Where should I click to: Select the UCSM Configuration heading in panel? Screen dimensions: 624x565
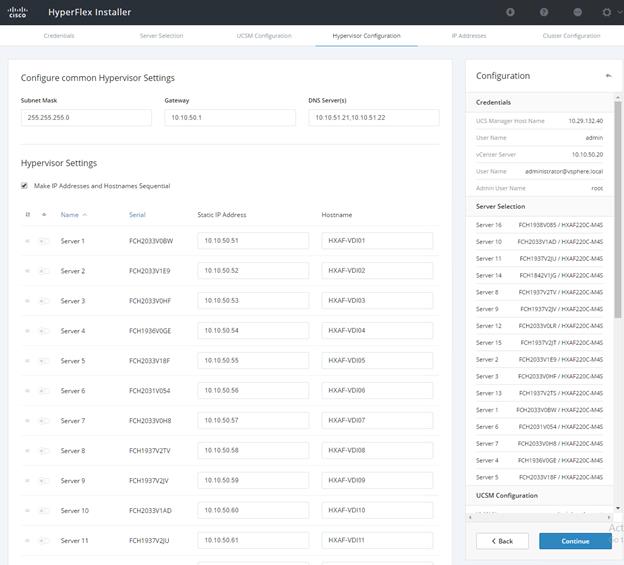507,495
